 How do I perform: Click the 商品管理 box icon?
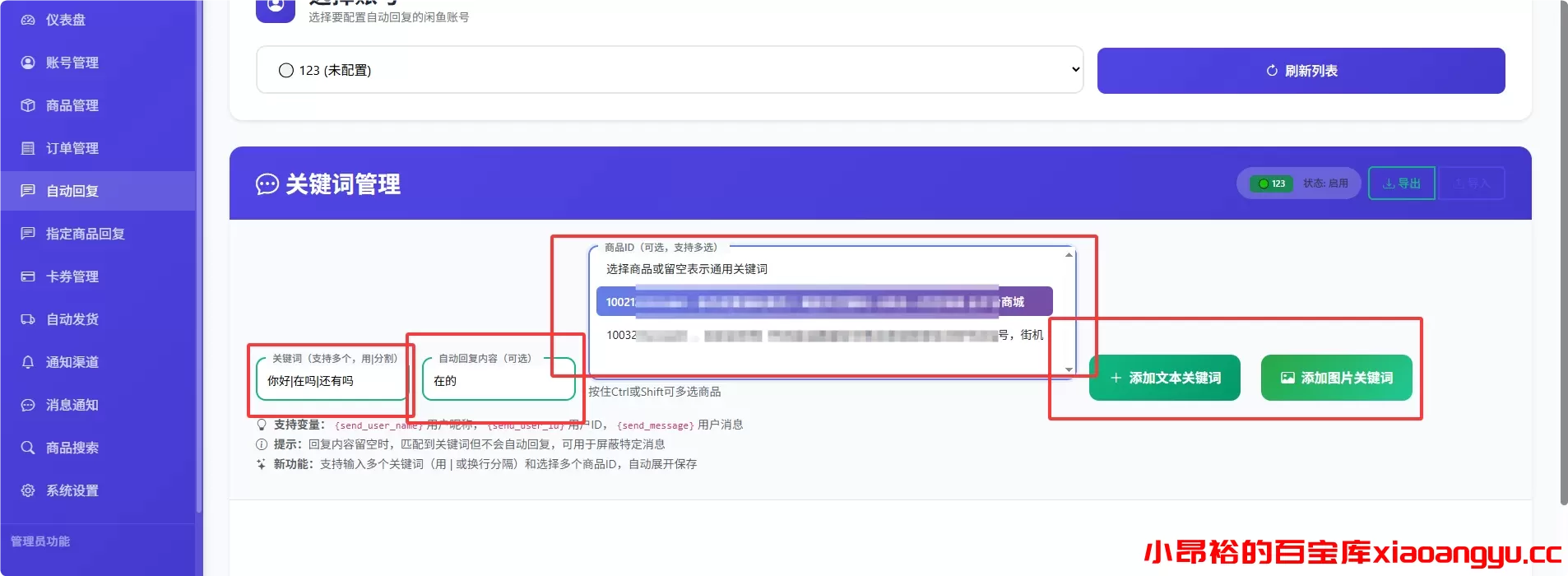tap(28, 105)
